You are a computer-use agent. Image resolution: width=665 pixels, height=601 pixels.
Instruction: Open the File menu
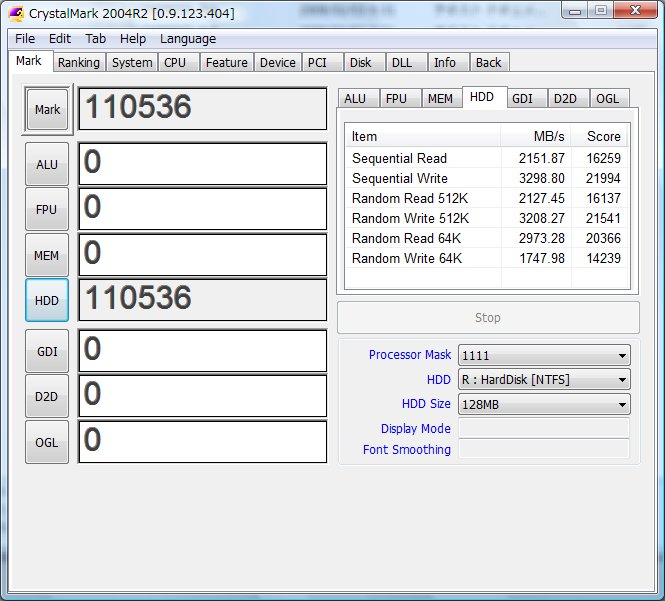(25, 39)
